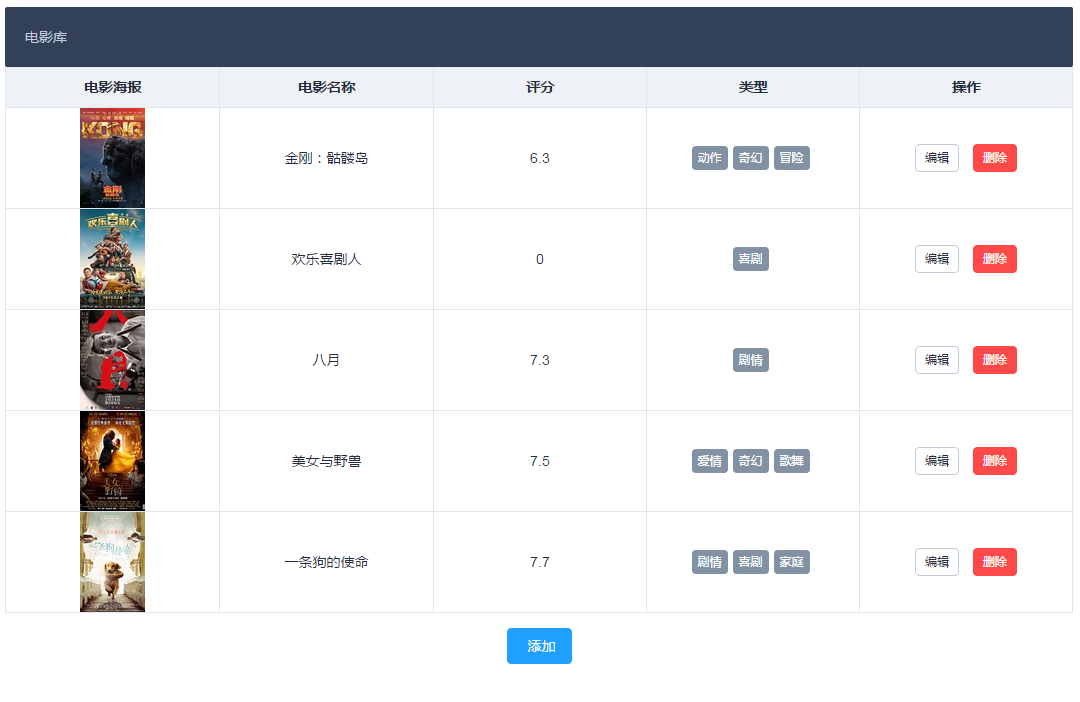Click the 添加 button to add a movie

coord(539,646)
